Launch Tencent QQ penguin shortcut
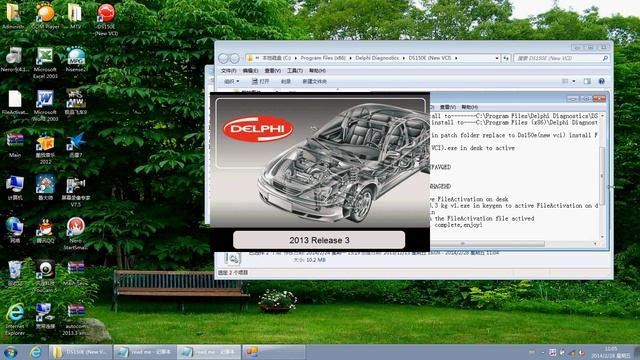This screenshot has height=360, width=640. [45, 231]
